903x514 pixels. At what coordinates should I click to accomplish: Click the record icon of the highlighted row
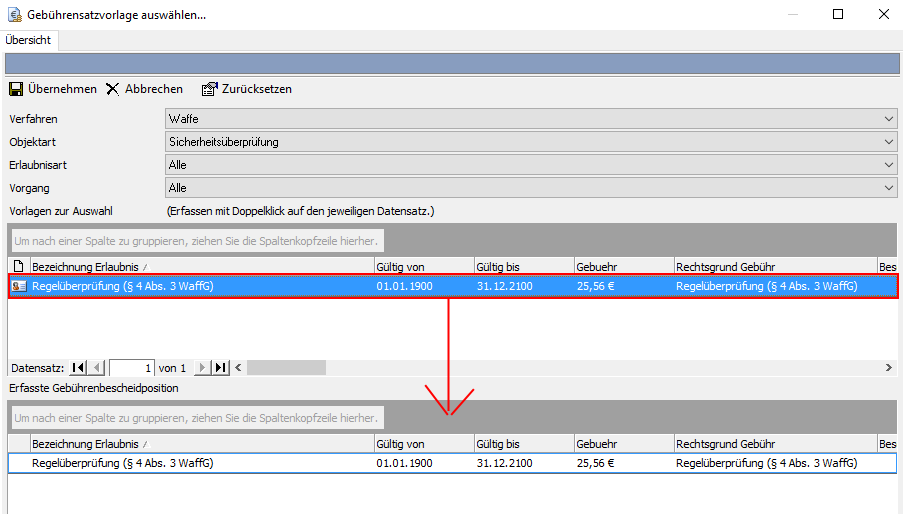(19, 286)
